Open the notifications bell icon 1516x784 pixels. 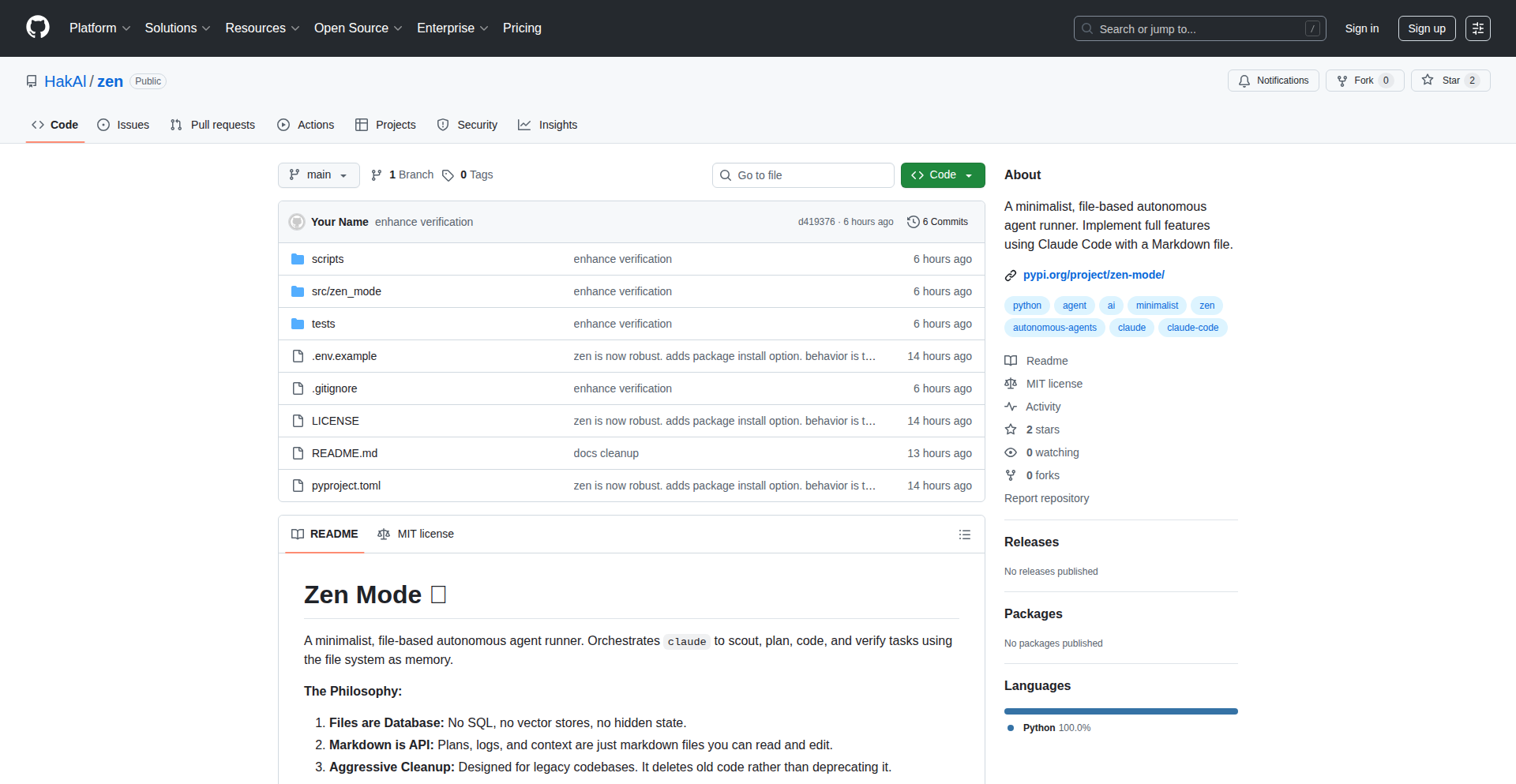click(1244, 81)
